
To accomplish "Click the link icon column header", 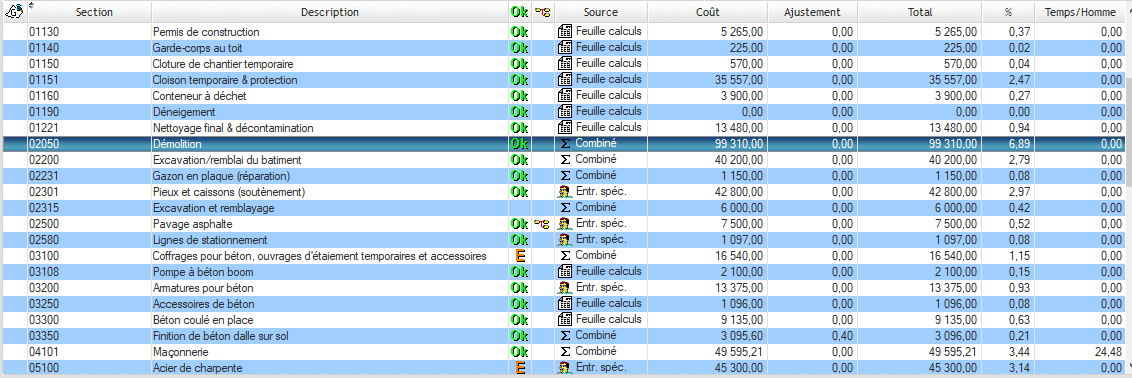I will coord(542,12).
